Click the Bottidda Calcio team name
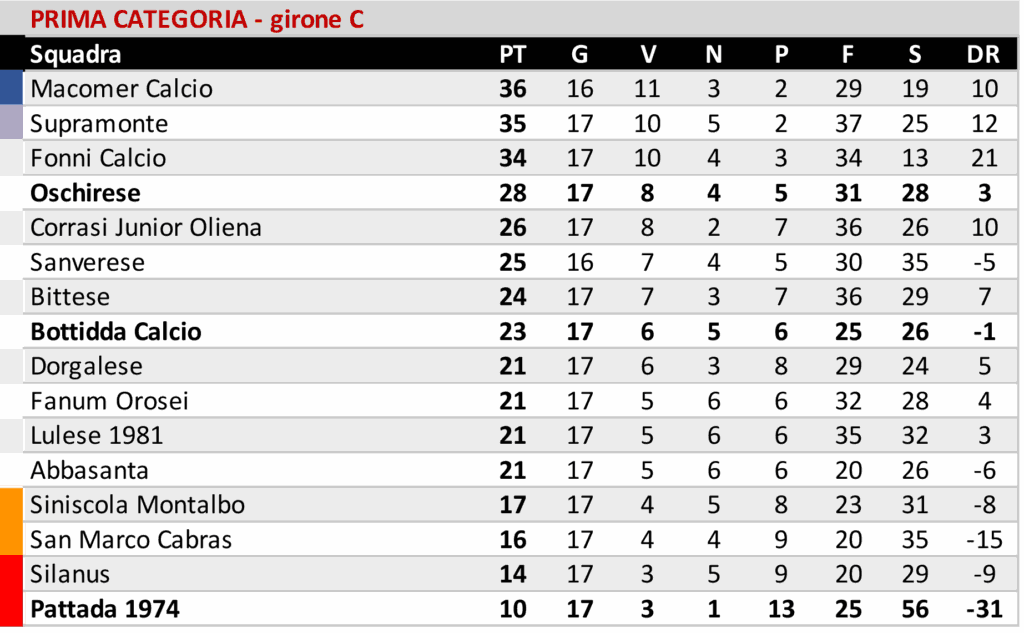This screenshot has width=1024, height=633. (x=116, y=331)
